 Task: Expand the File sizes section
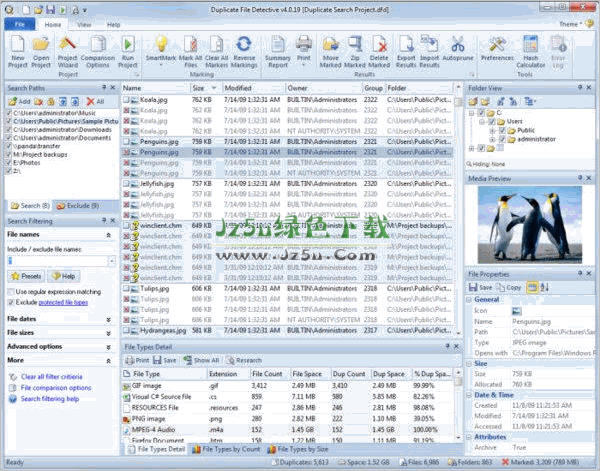coord(109,333)
